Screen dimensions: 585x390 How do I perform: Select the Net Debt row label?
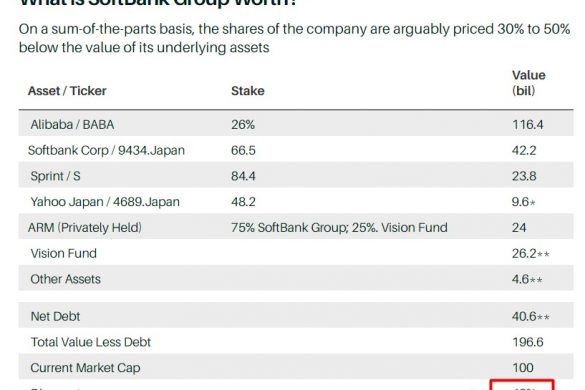[55, 316]
